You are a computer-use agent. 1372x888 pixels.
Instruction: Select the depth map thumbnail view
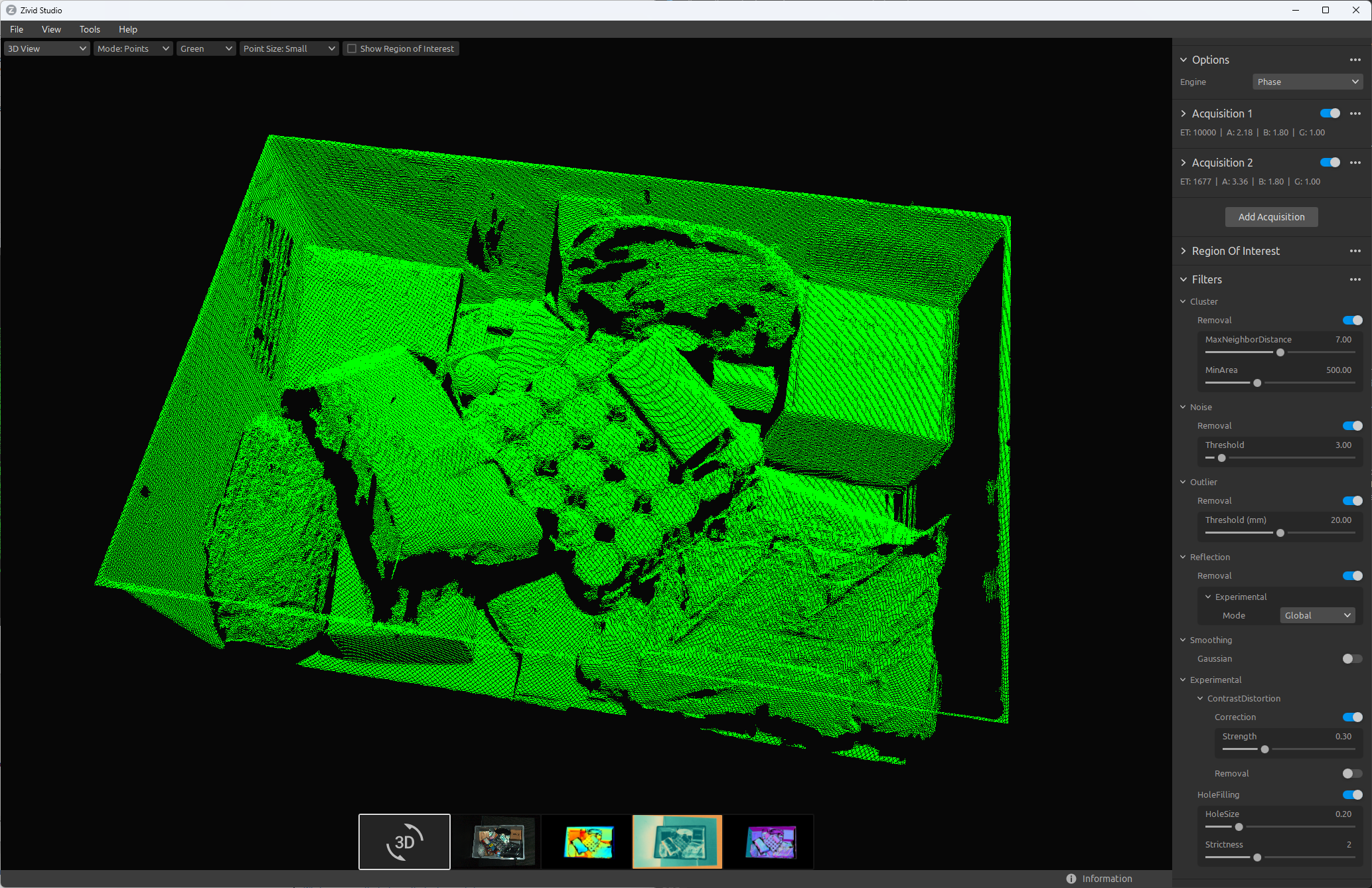point(587,840)
